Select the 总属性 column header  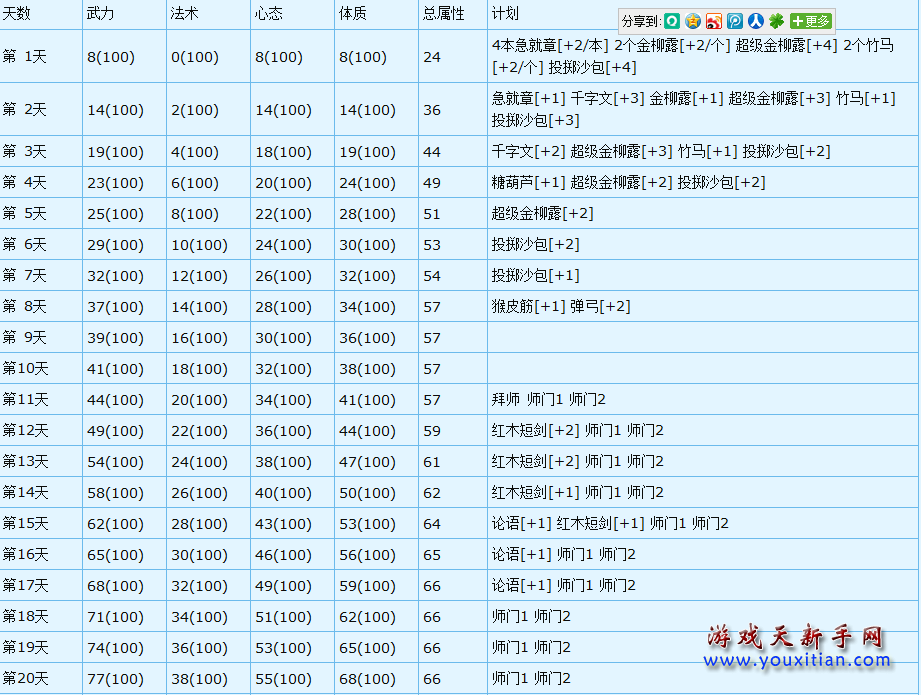pos(443,14)
